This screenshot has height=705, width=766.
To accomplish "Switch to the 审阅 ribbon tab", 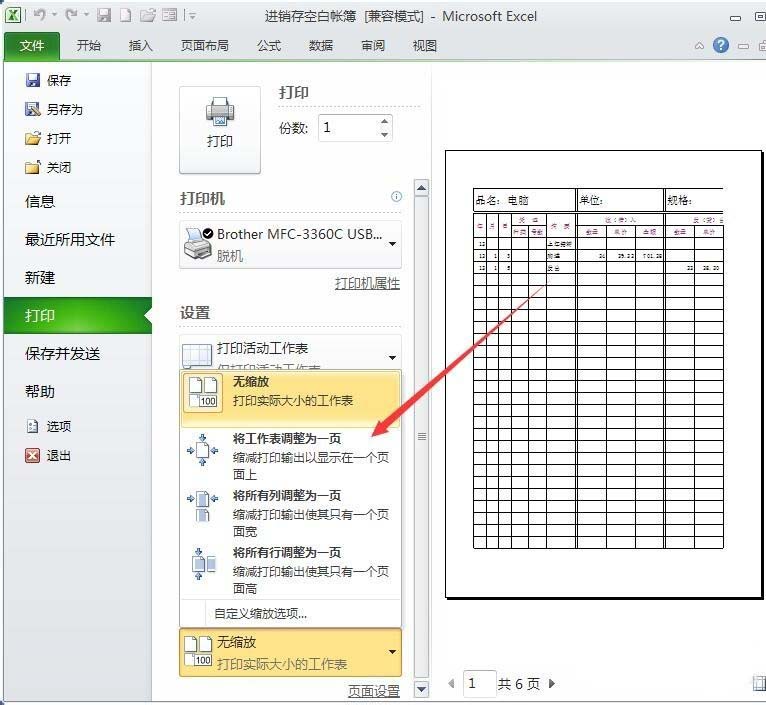I will [373, 46].
